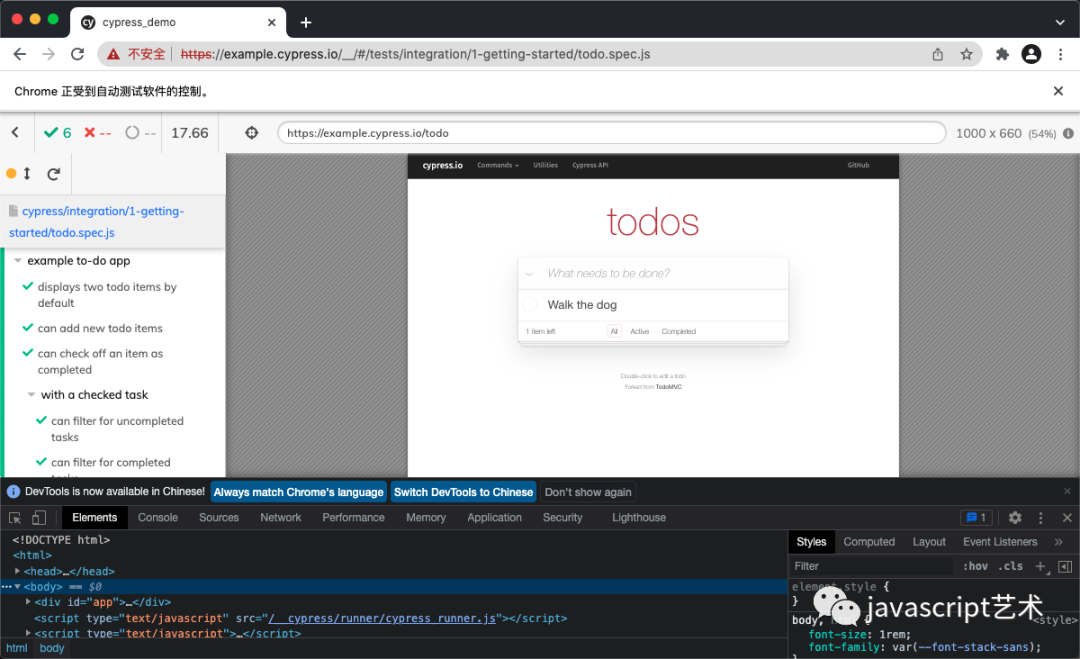Check off the 'Walk the dog' todo
Screen dimensions: 1080x659
coord(530,305)
